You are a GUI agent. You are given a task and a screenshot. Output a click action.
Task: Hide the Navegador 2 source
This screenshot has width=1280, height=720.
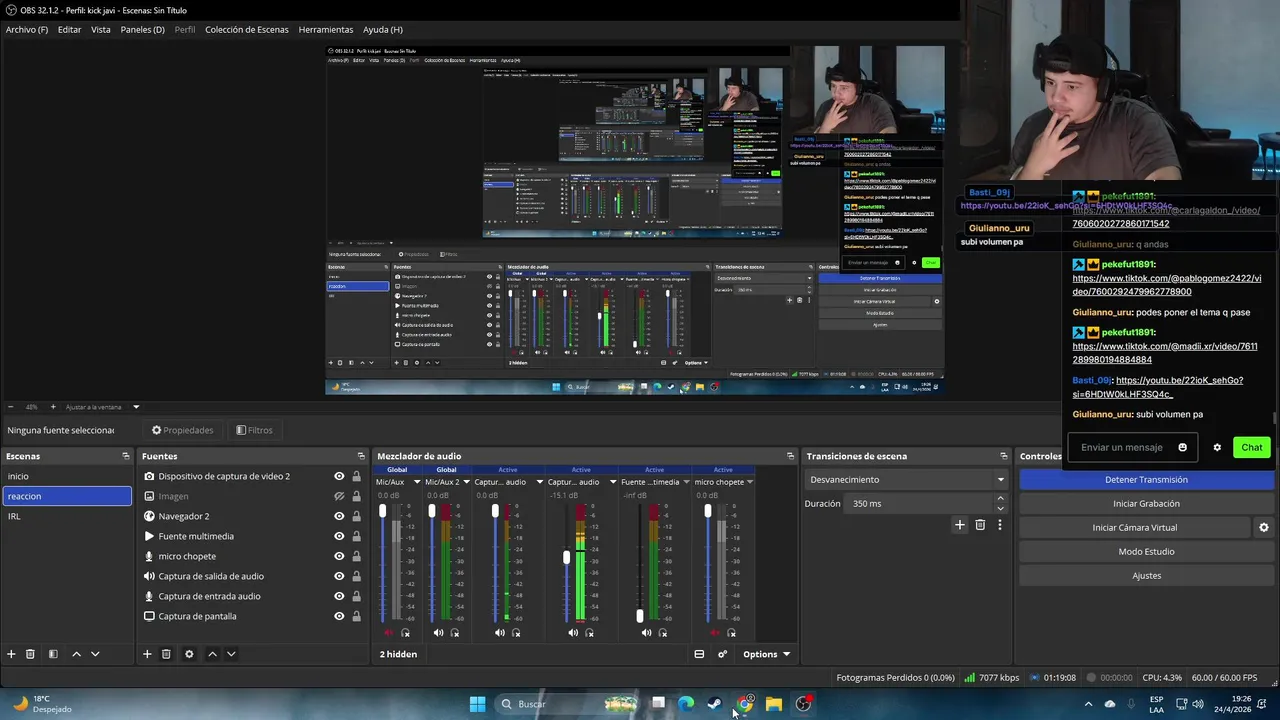click(339, 516)
